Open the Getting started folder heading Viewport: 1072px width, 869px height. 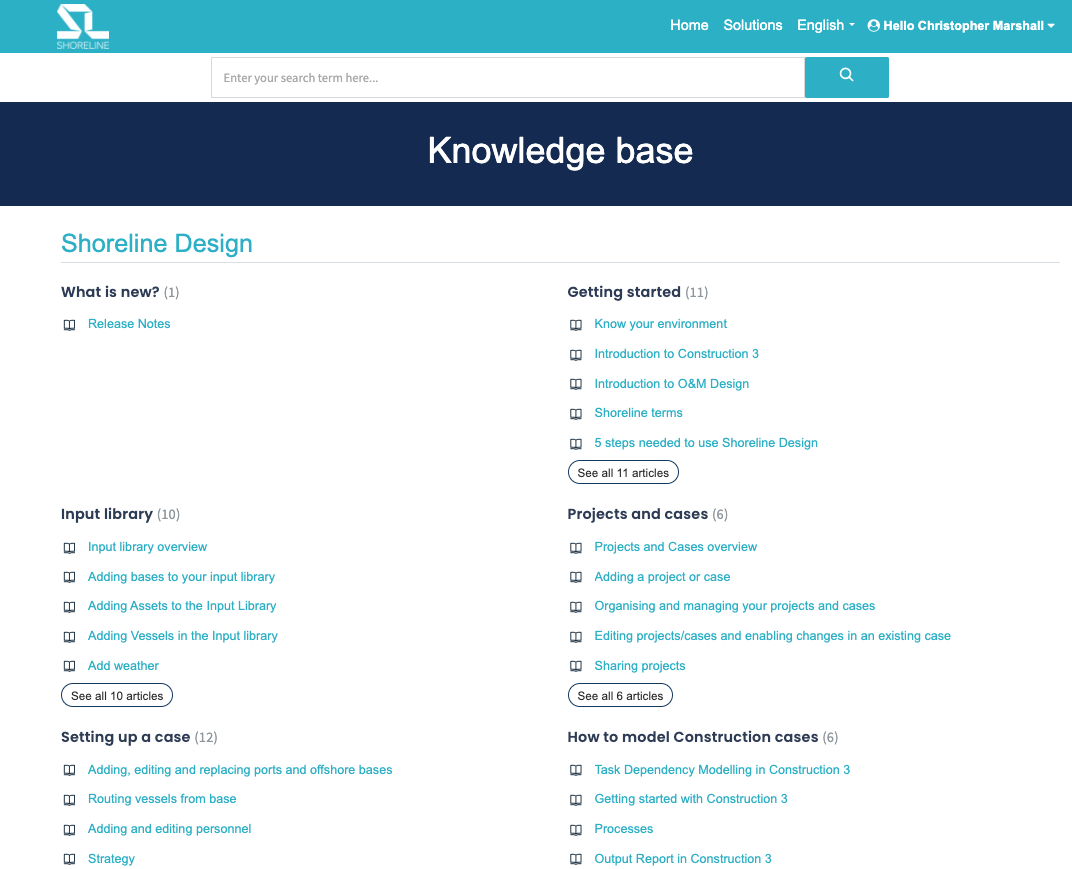click(x=624, y=292)
